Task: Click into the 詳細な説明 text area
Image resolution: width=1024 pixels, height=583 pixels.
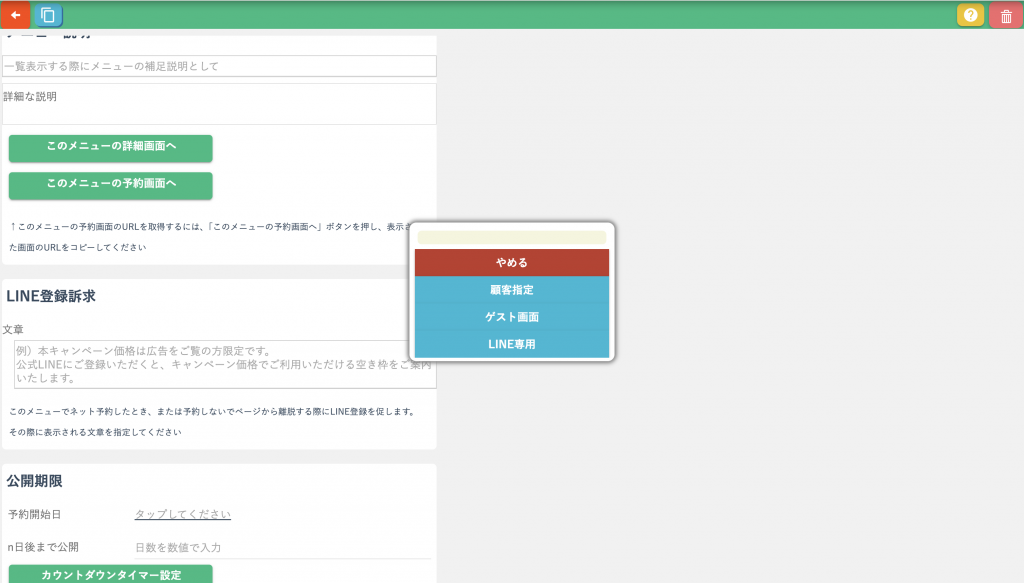Action: (x=219, y=110)
